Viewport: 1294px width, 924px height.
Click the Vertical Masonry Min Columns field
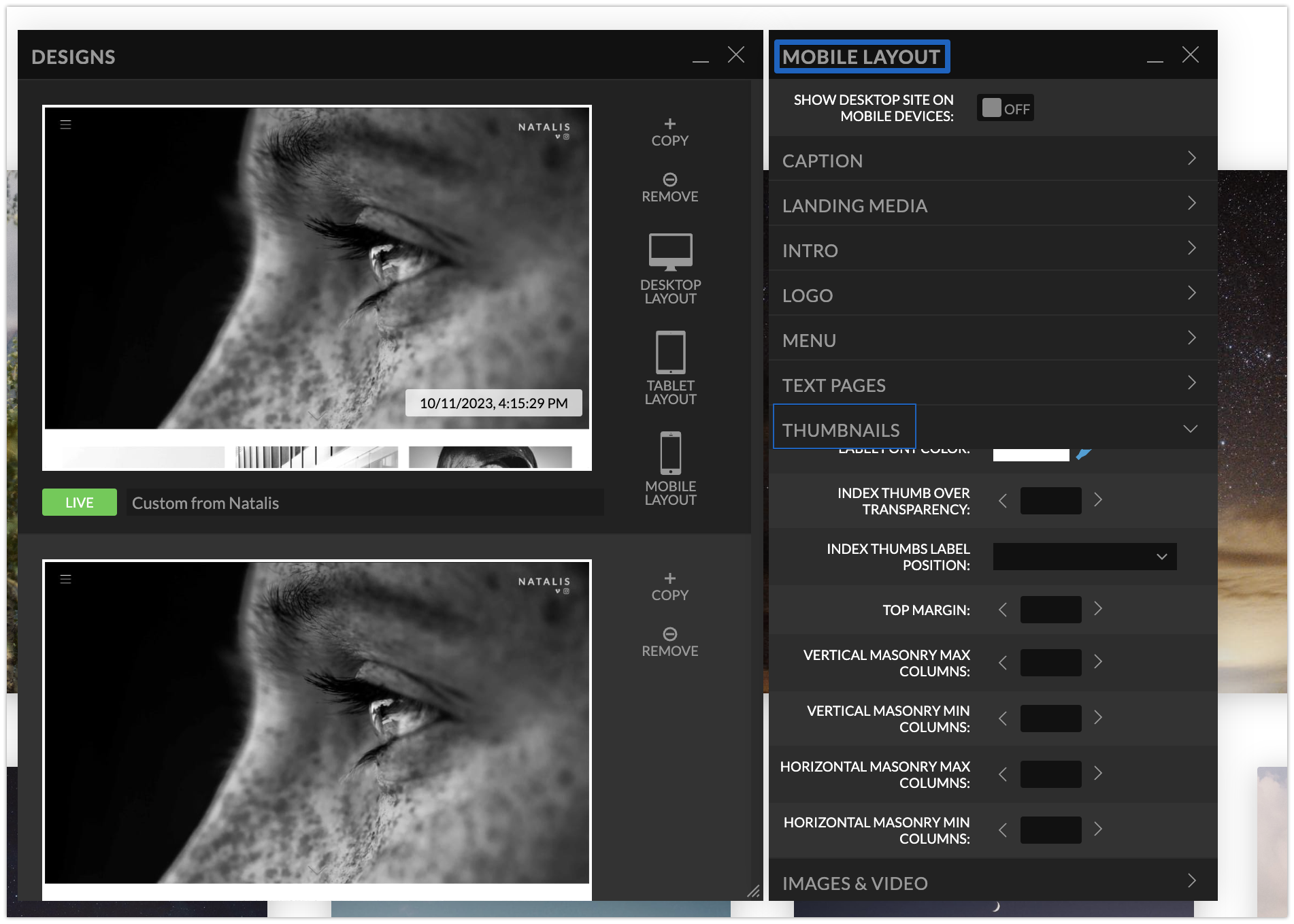(x=1050, y=719)
